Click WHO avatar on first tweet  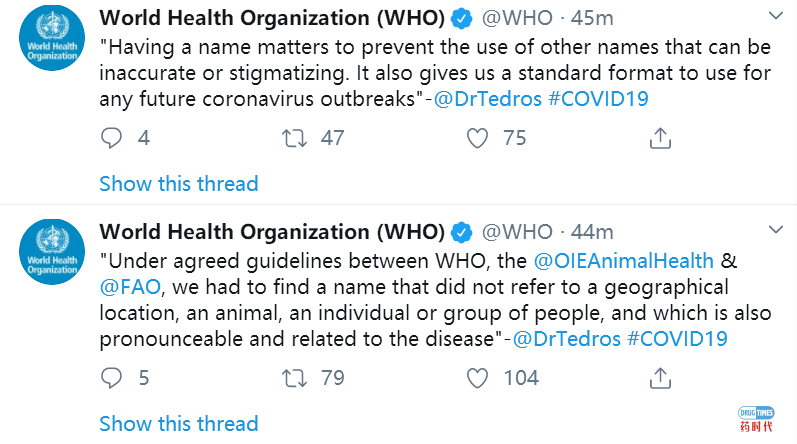[x=52, y=38]
